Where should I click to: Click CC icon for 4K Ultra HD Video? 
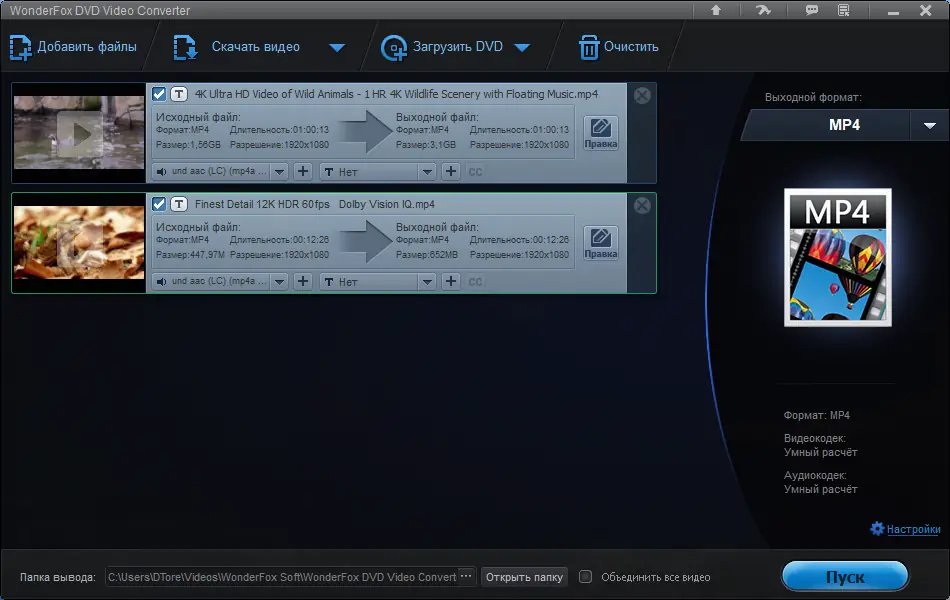(x=476, y=172)
